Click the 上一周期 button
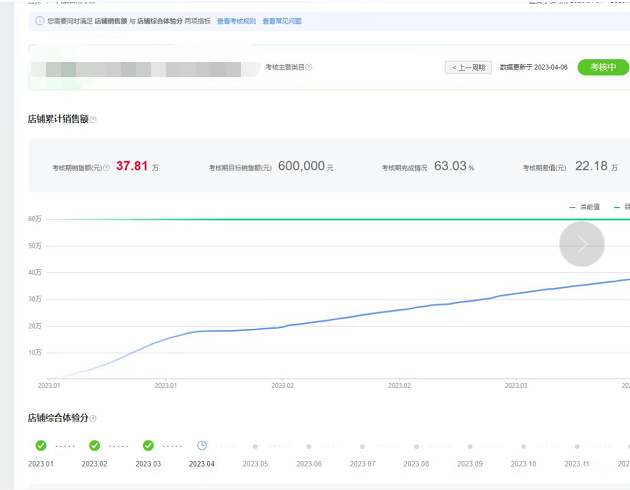Screen dimensions: 630x490 468,67
